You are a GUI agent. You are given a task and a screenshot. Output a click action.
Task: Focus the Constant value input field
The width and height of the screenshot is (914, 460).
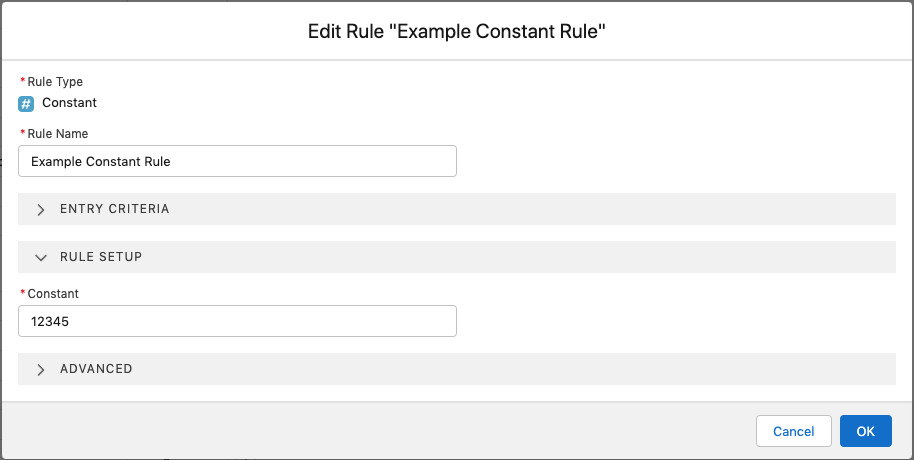[x=237, y=321]
